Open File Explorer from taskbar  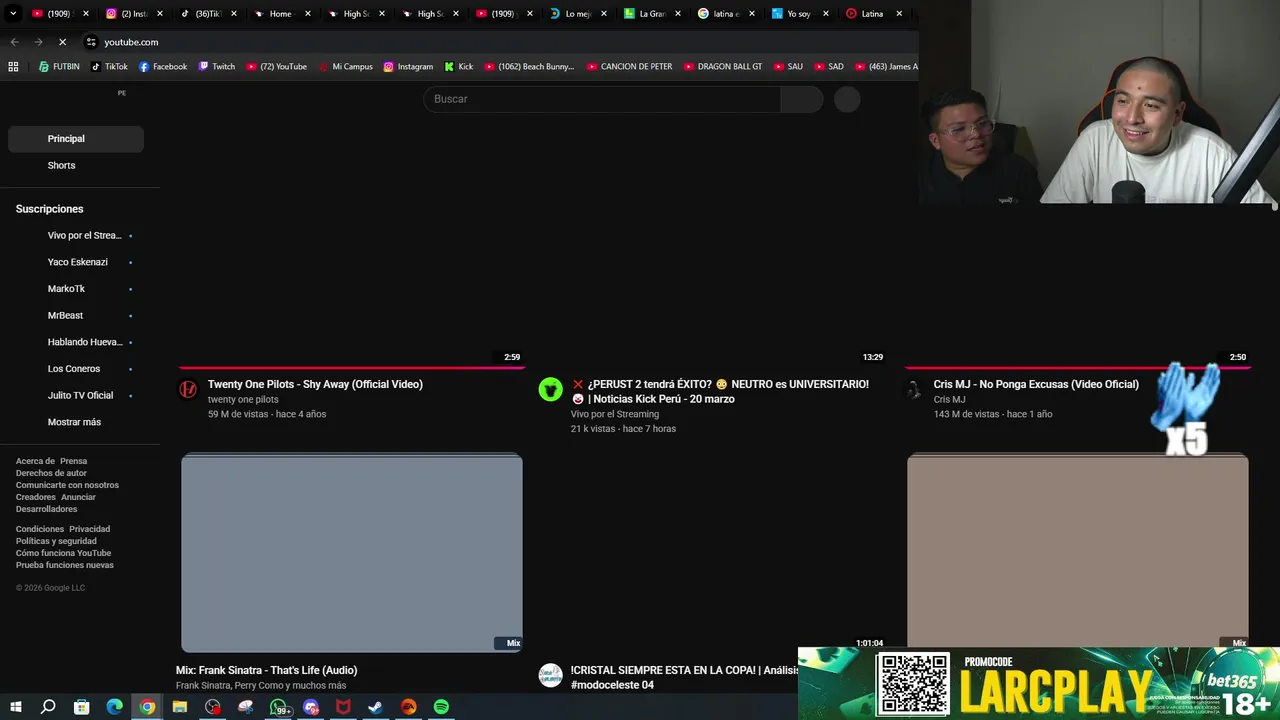(180, 707)
